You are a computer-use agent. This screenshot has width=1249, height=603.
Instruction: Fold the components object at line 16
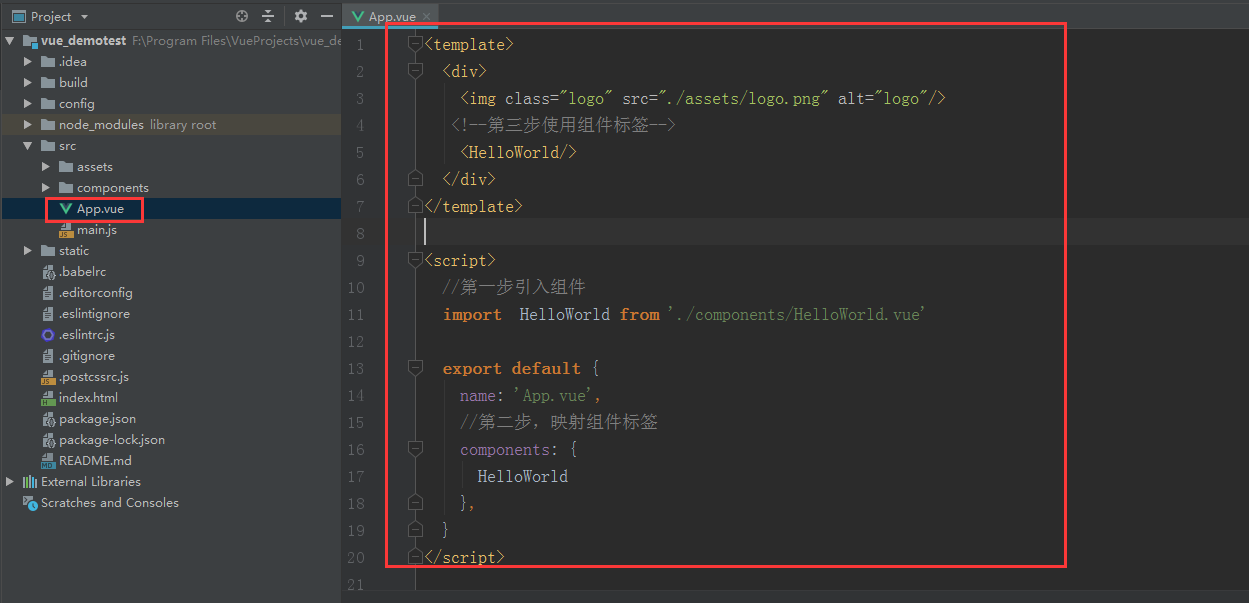point(416,449)
